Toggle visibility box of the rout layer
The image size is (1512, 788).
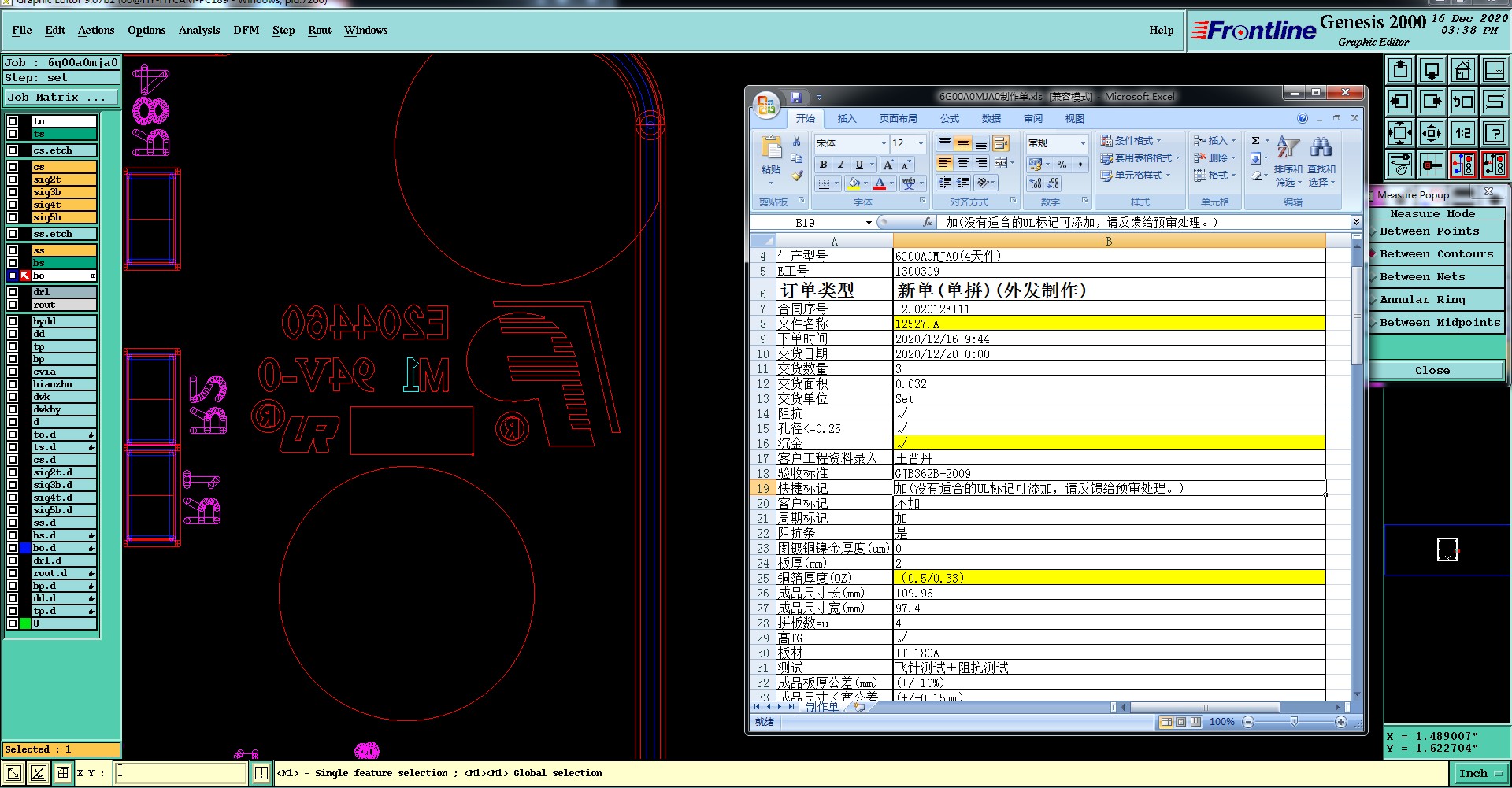click(13, 305)
